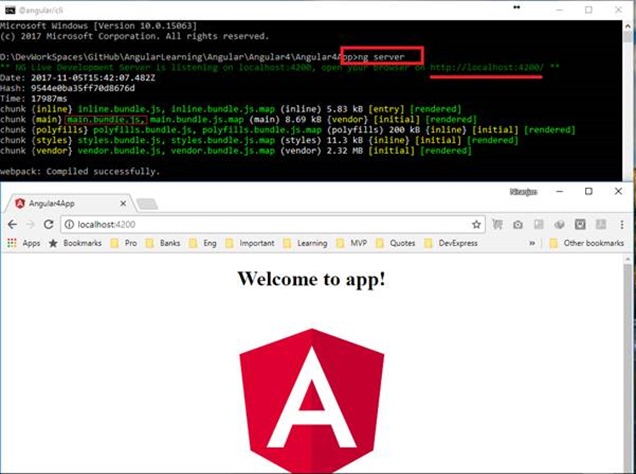Expand hidden bookmarks with the chevron
Viewport: 636px width, 474px height.
532,243
